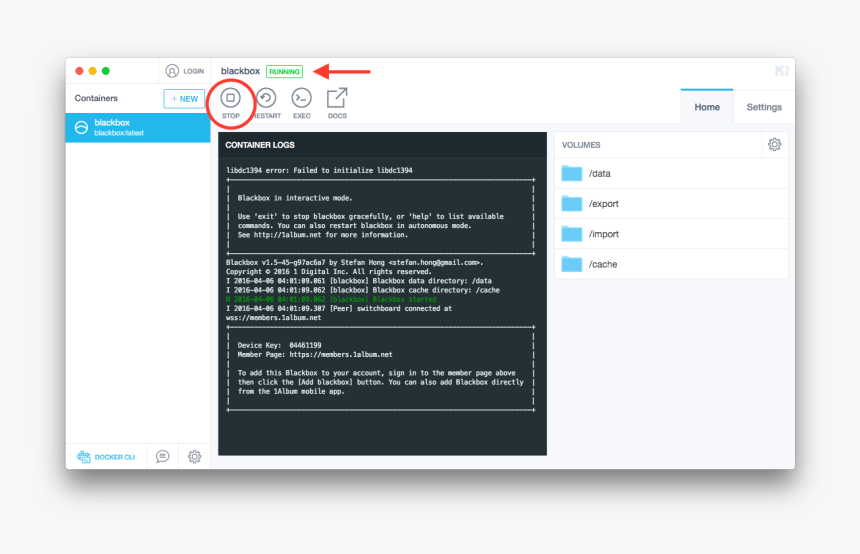
Task: Click the yellow macOS minimize button
Action: tap(93, 71)
